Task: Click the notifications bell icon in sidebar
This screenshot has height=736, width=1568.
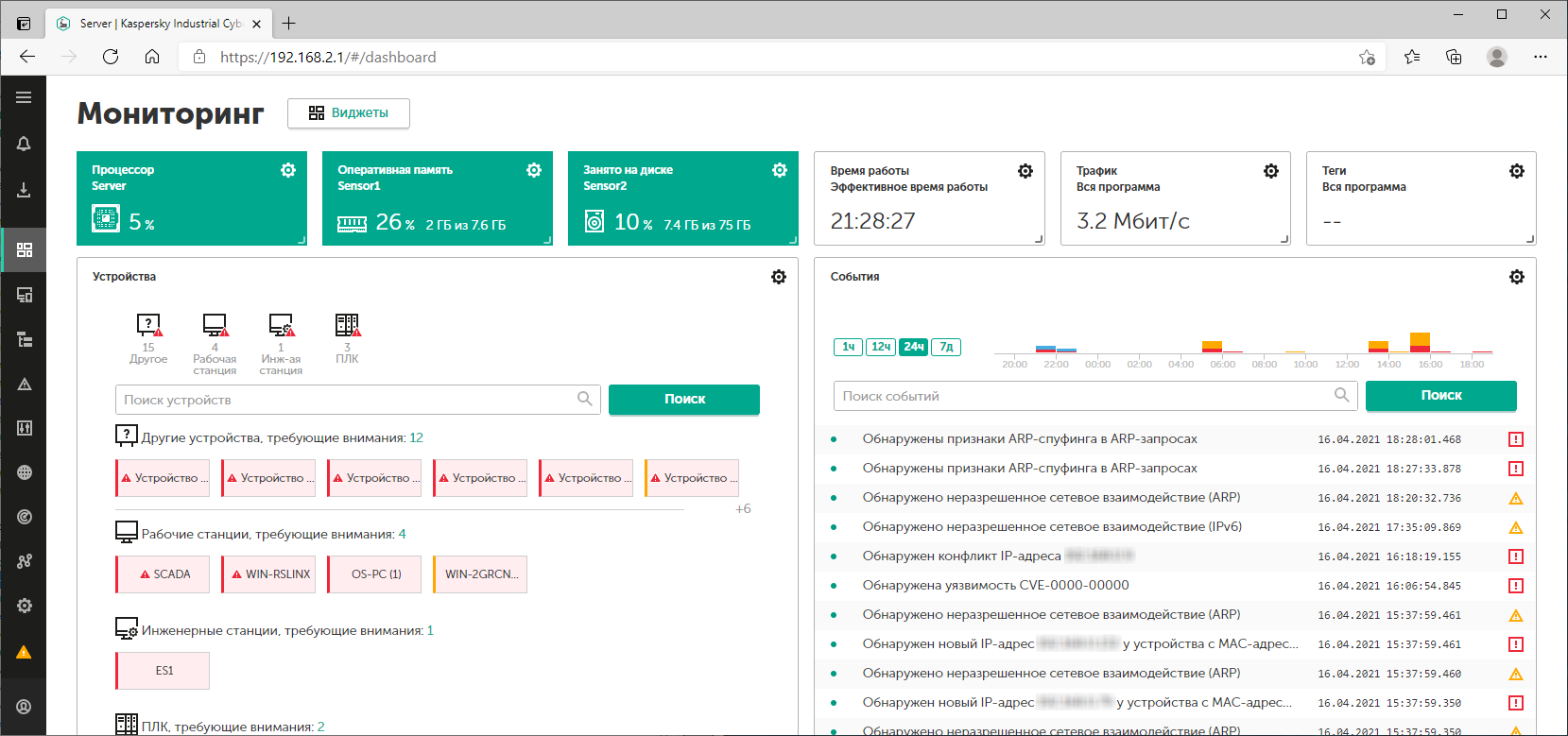Action: pyautogui.click(x=24, y=144)
